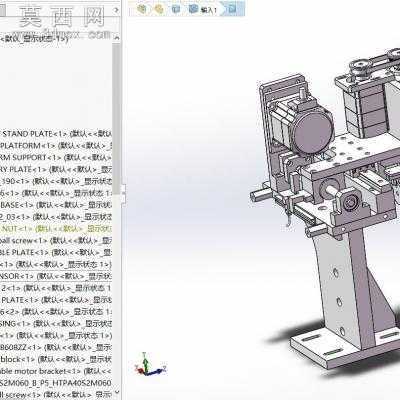400x400 pixels.
Task: Select the BASE<1> tree item
Action: tap(56, 205)
